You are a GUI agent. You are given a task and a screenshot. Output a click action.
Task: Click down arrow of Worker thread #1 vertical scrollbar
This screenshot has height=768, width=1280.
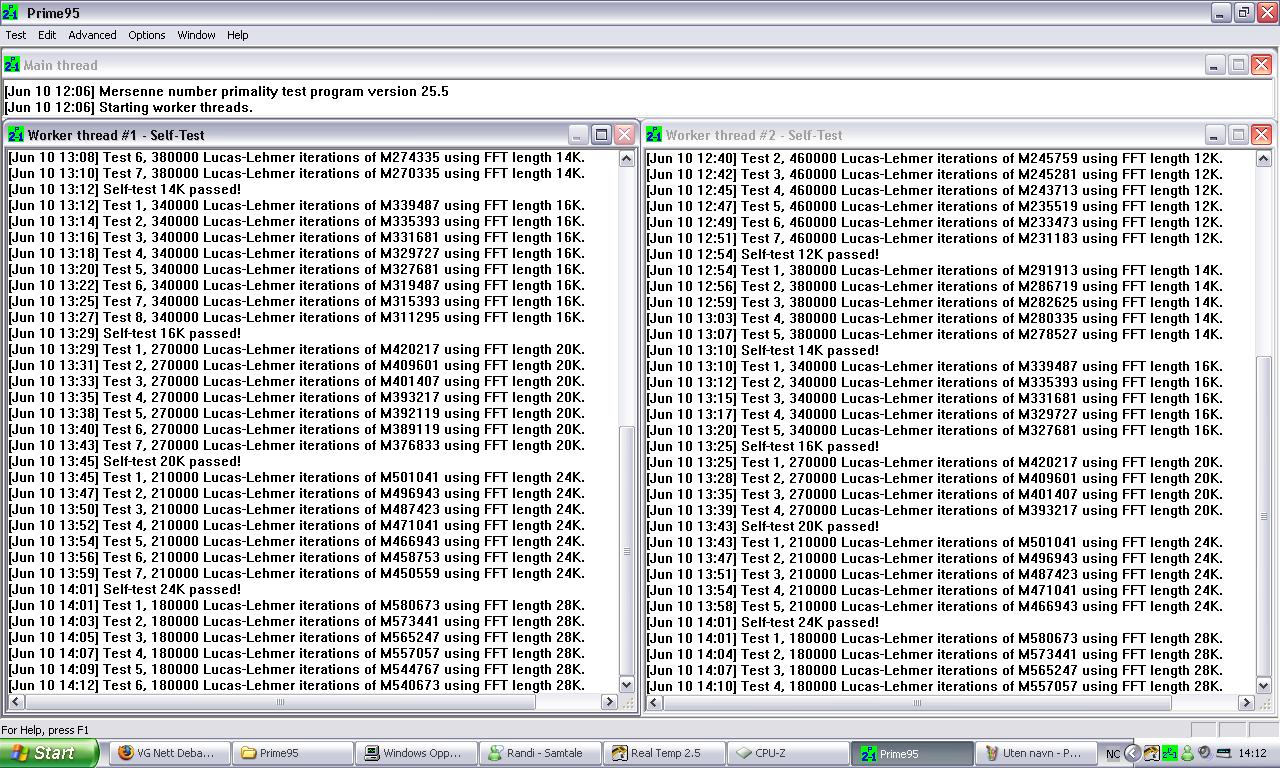coord(627,685)
